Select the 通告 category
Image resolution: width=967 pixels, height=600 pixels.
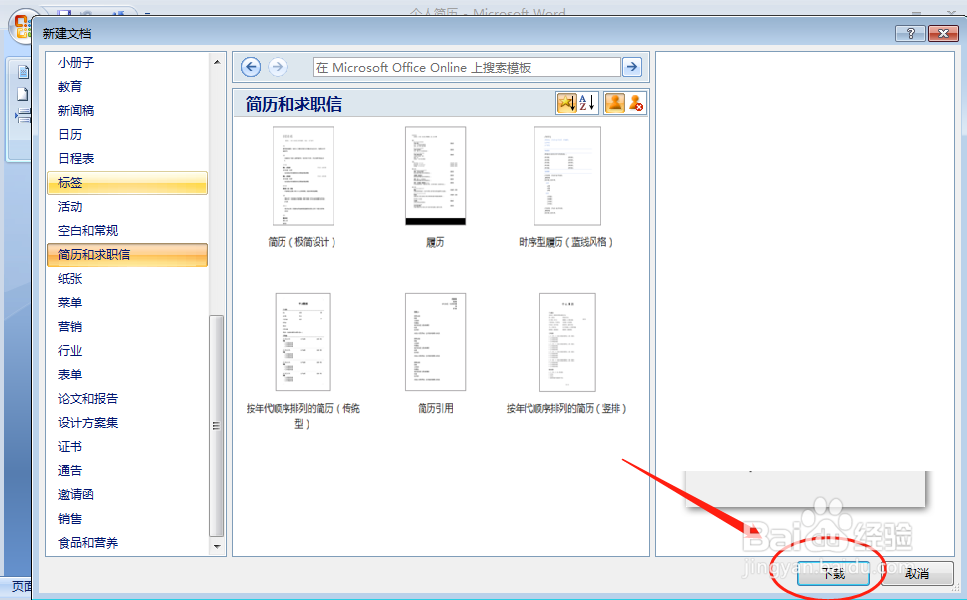pyautogui.click(x=128, y=471)
